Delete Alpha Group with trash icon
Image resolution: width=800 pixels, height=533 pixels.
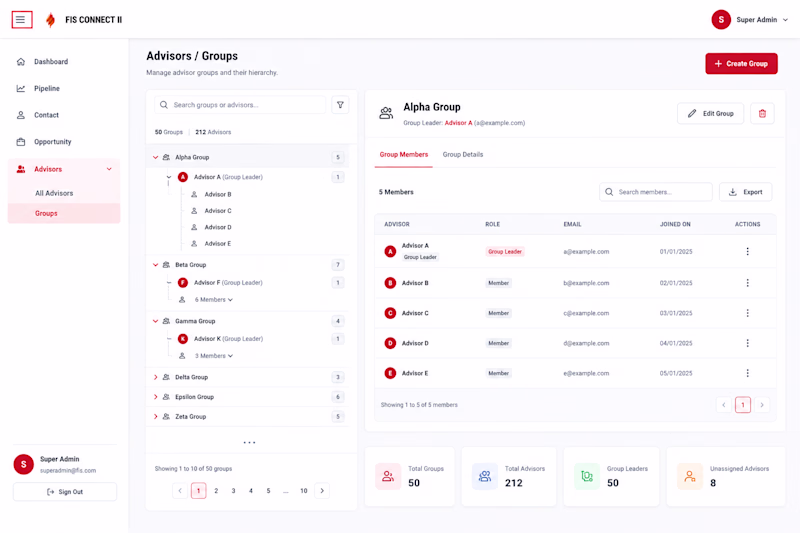click(762, 113)
